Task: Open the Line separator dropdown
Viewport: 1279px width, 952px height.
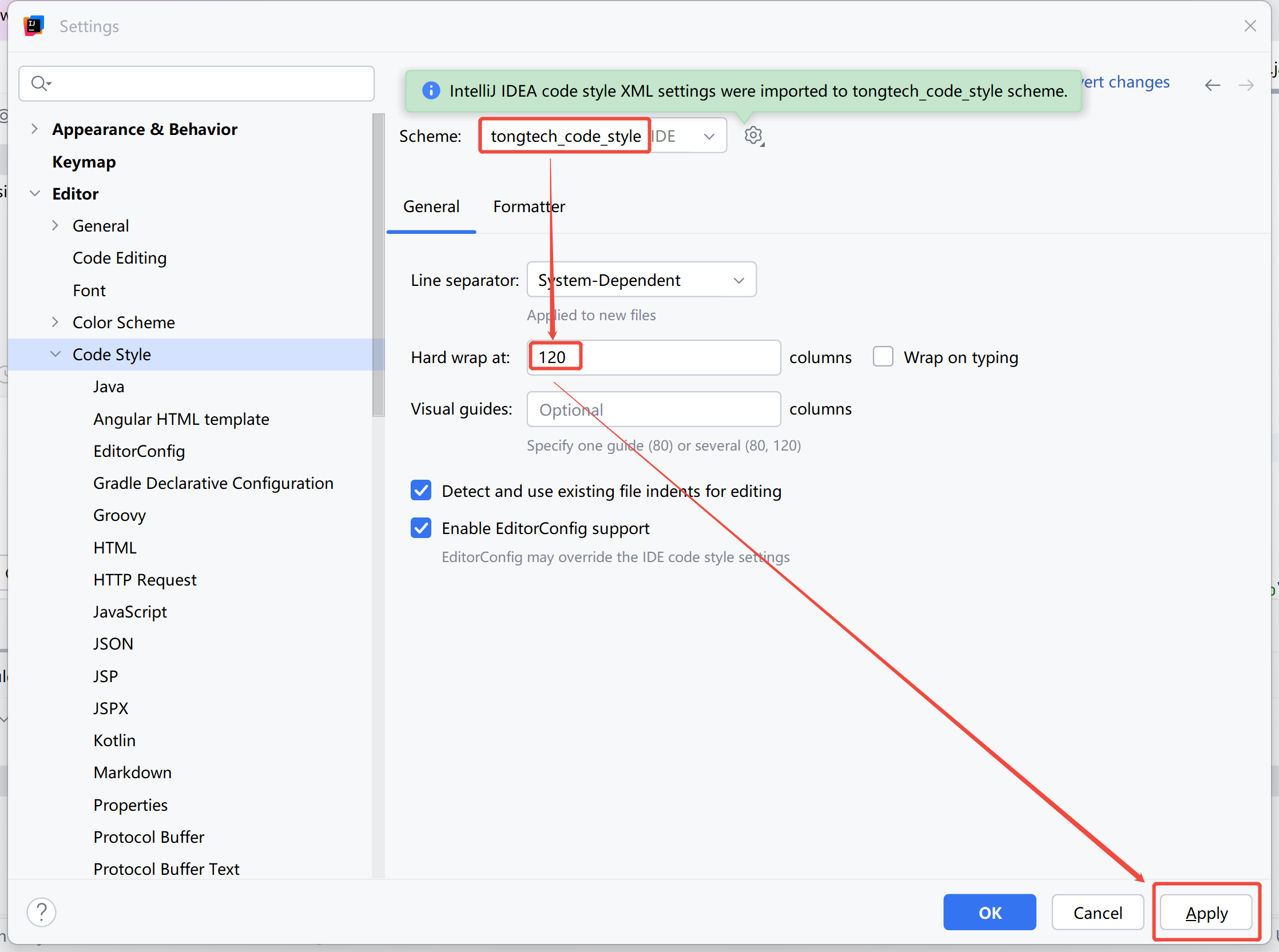Action: 641,280
